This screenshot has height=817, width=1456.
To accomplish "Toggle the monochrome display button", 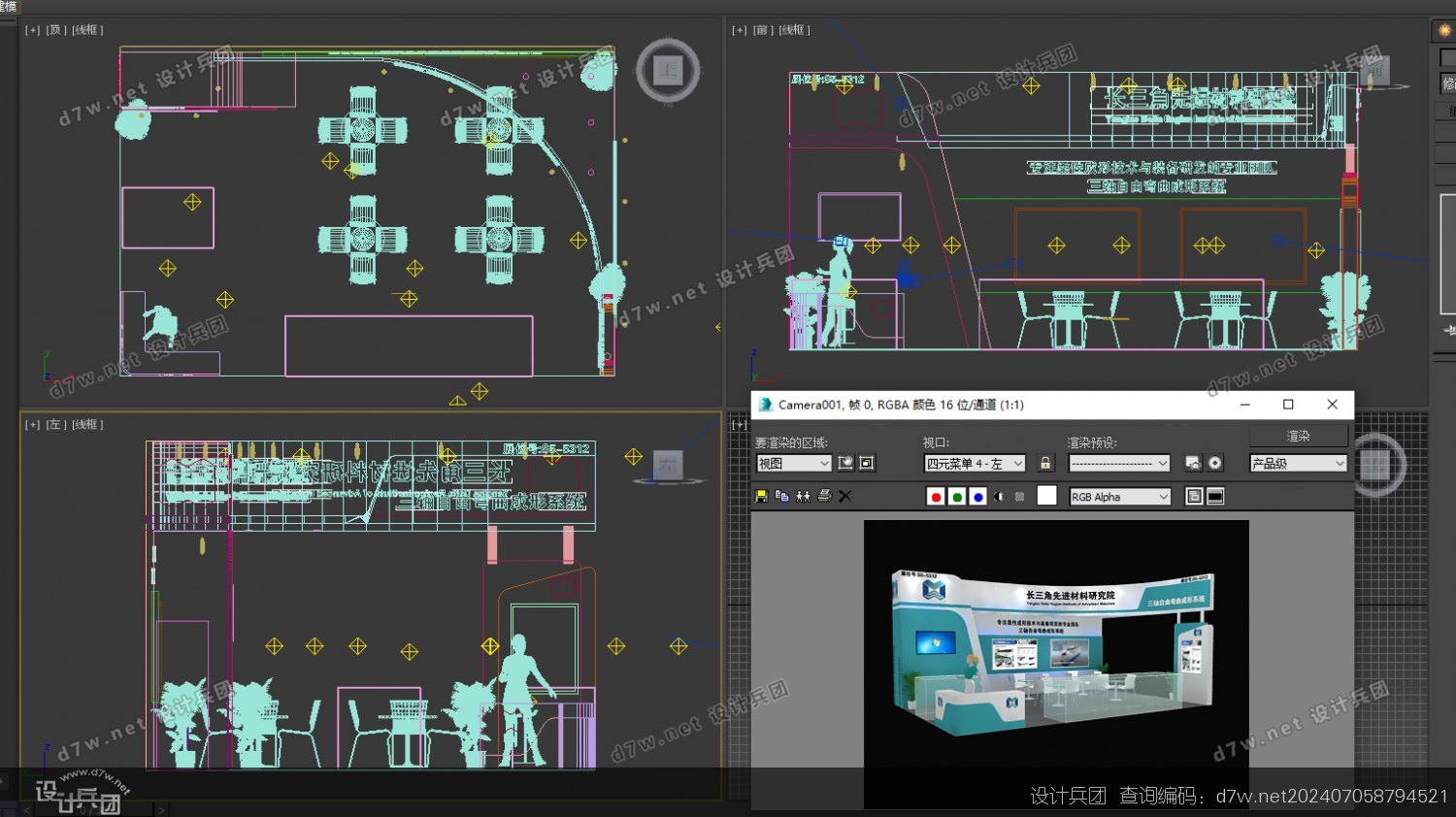I will [1020, 497].
